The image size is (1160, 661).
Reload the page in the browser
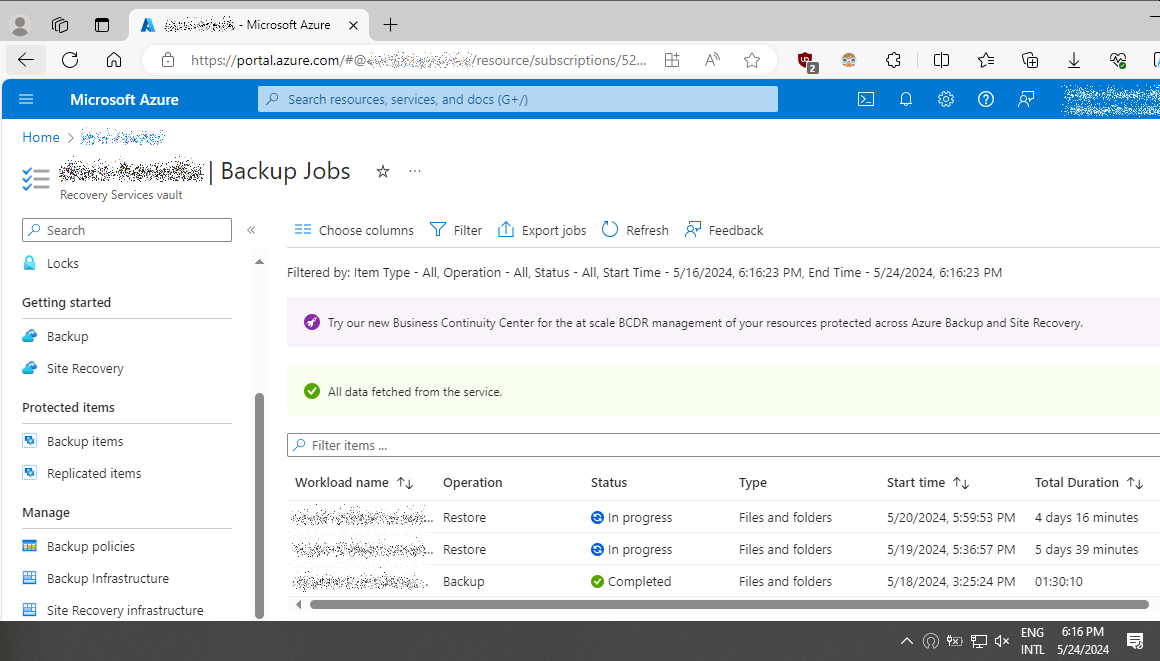[70, 60]
